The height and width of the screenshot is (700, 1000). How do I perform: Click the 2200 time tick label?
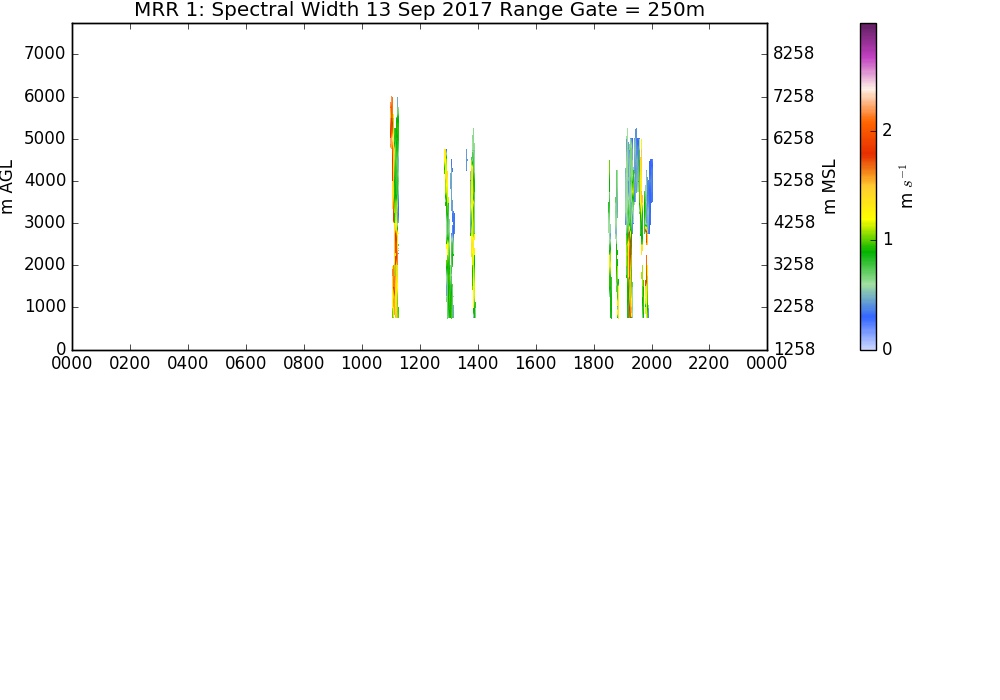pyautogui.click(x=709, y=363)
